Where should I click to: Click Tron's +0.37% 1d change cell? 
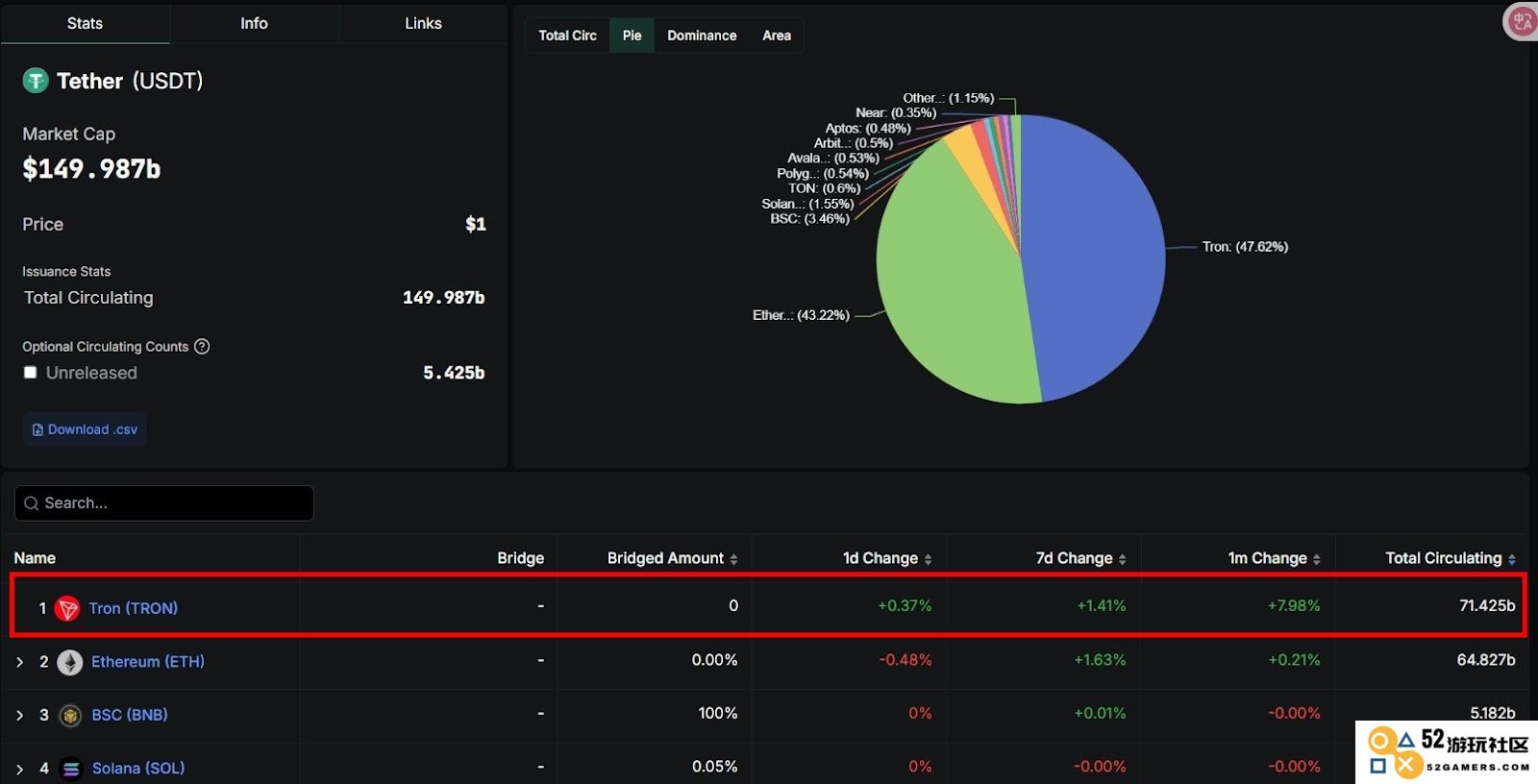[905, 605]
